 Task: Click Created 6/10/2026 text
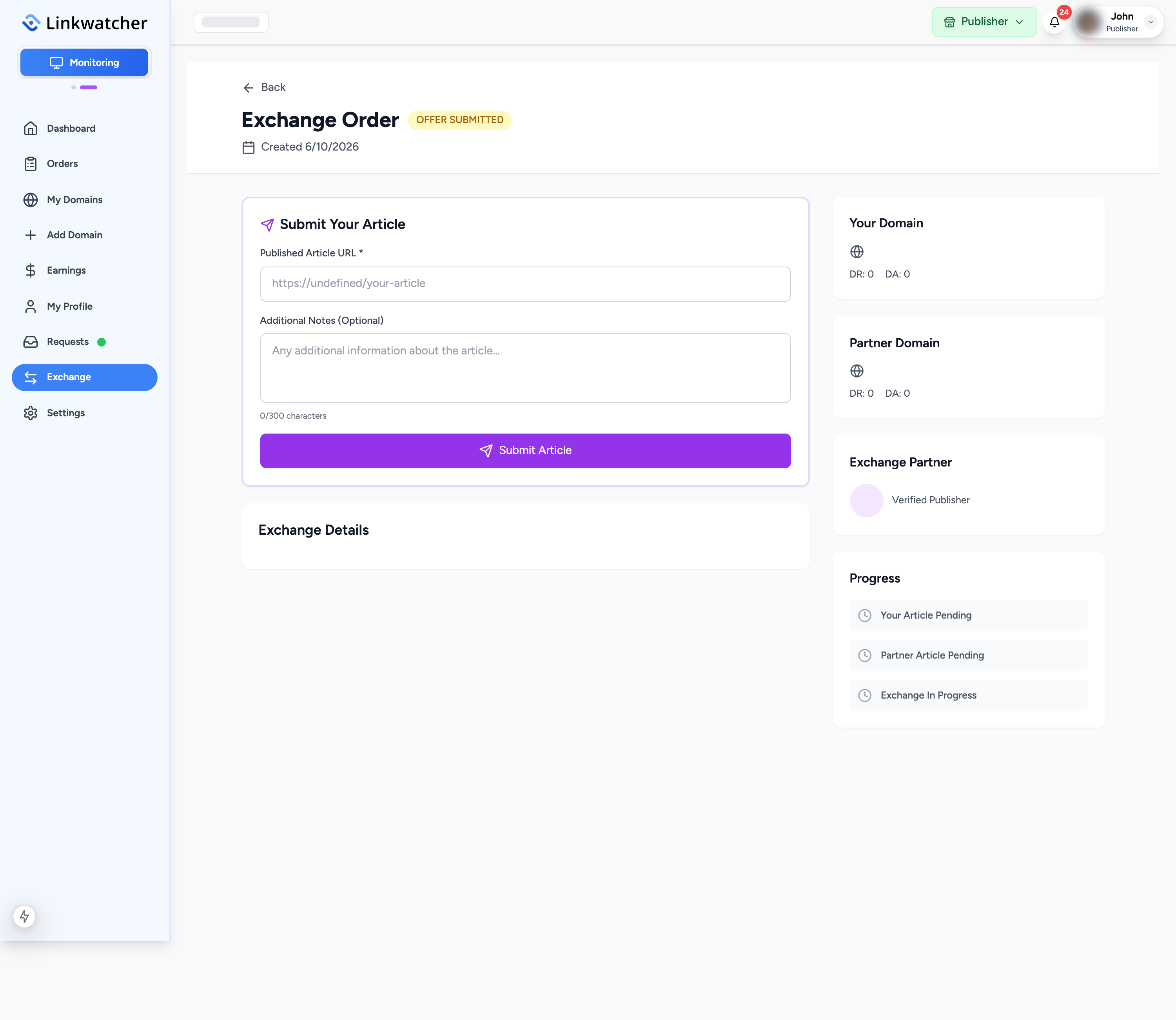click(x=310, y=147)
